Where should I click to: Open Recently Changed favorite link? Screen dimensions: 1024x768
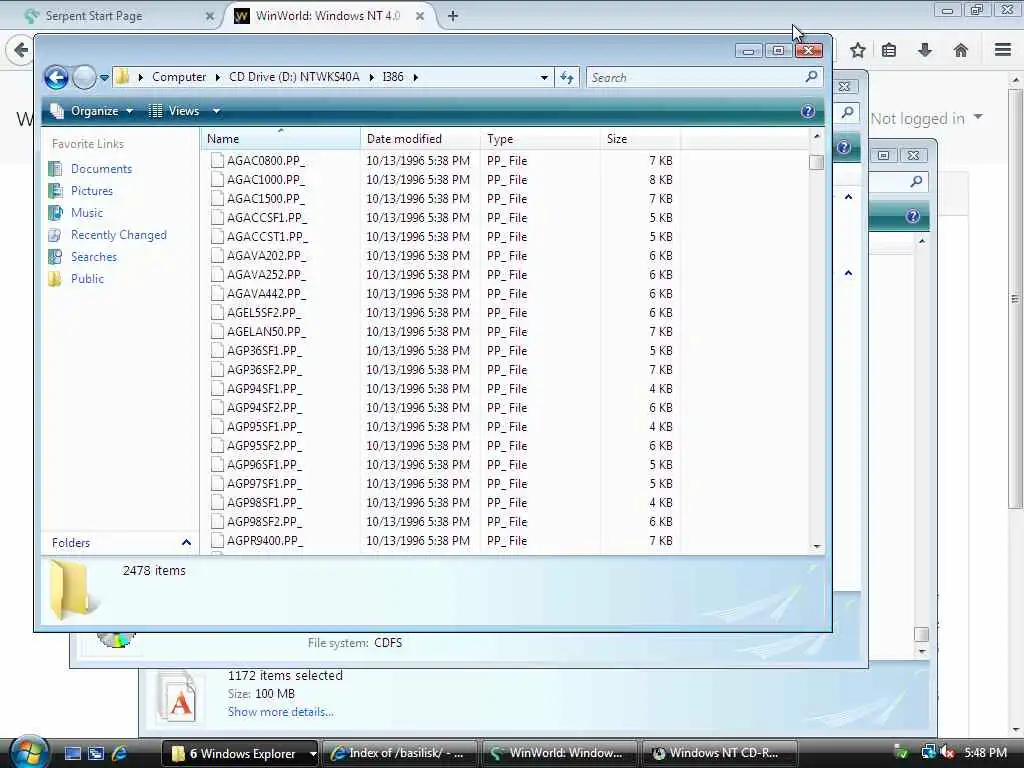(119, 234)
